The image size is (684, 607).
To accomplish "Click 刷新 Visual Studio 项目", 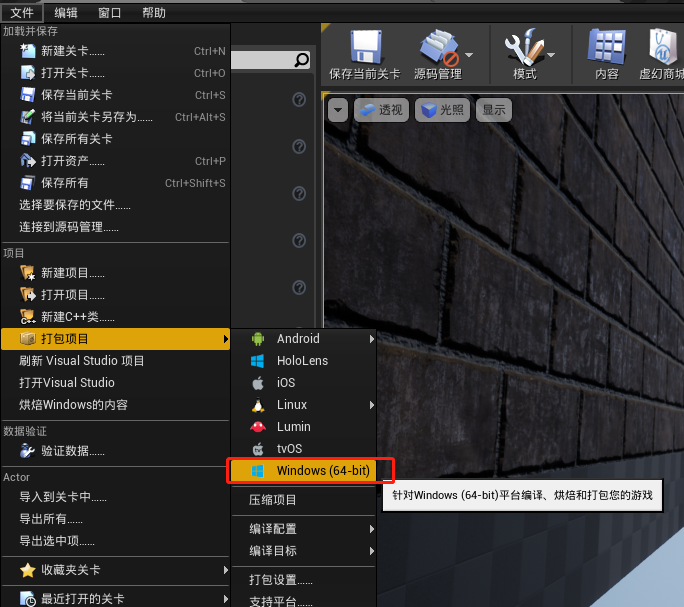I will coord(116,361).
